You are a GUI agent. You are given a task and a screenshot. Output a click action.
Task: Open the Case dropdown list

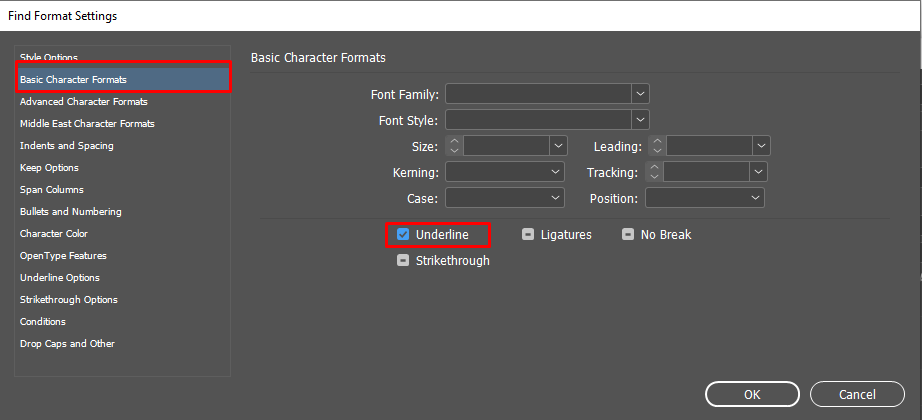pyautogui.click(x=557, y=198)
